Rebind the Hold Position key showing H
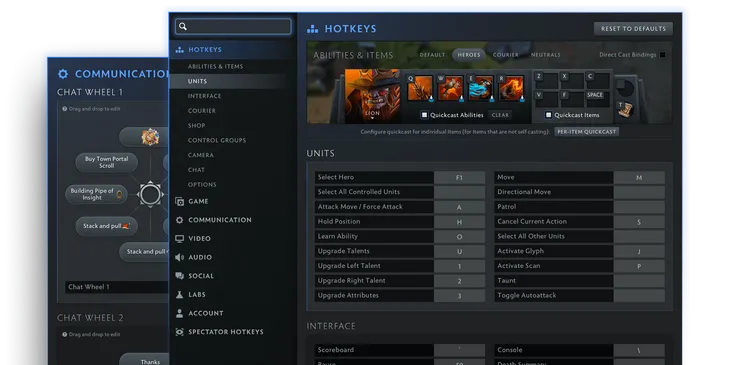This screenshot has width=730, height=365. 460,222
